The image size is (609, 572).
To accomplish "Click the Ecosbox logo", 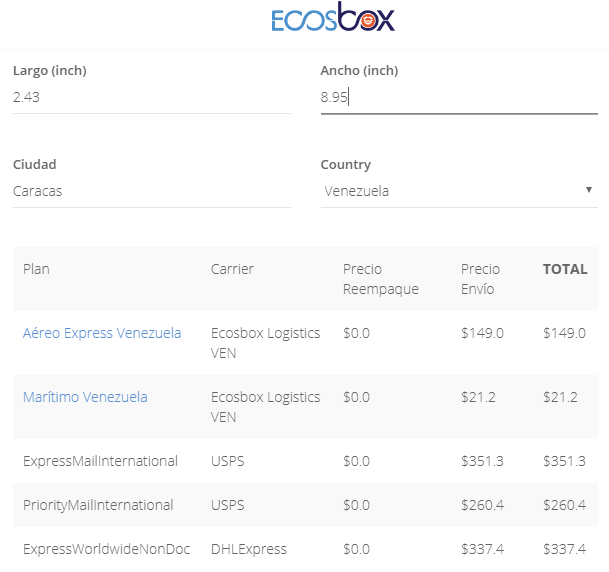I will click(x=333, y=19).
